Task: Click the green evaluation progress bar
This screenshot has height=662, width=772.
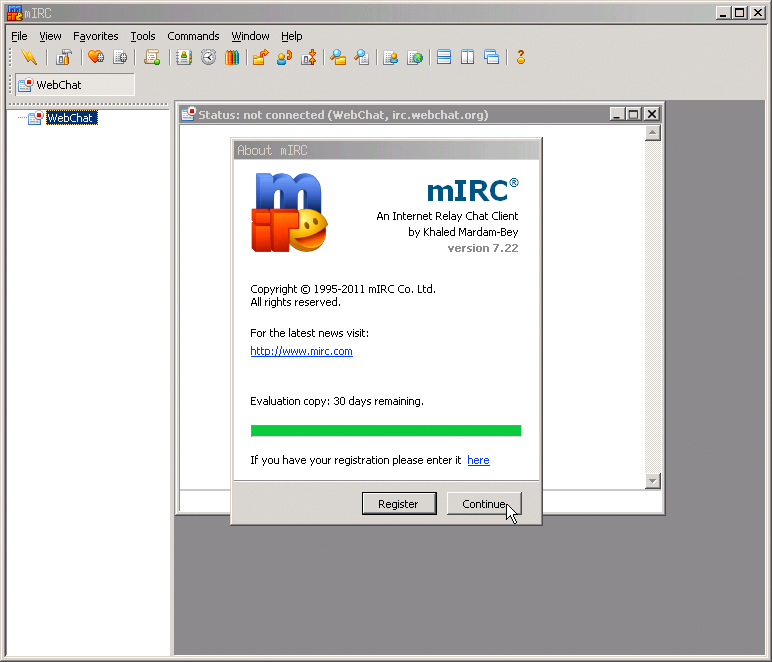Action: point(386,431)
